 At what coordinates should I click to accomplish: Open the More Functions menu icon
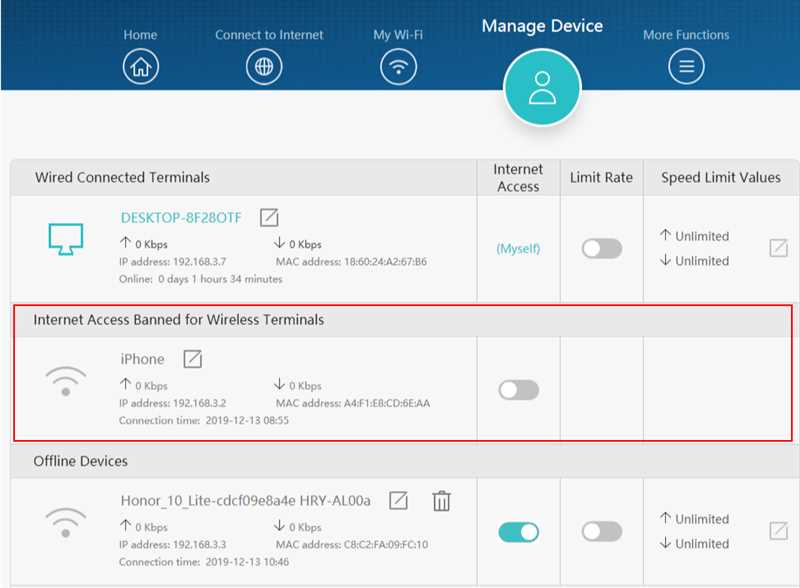(686, 67)
